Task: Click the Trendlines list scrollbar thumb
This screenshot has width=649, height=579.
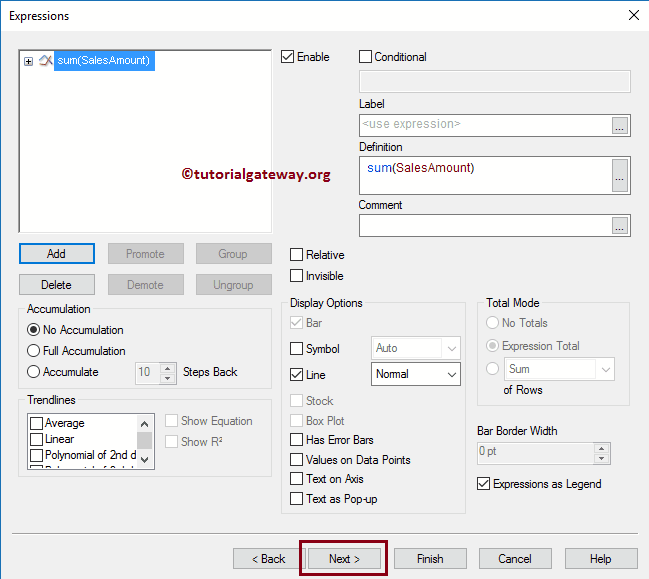Action: click(144, 440)
